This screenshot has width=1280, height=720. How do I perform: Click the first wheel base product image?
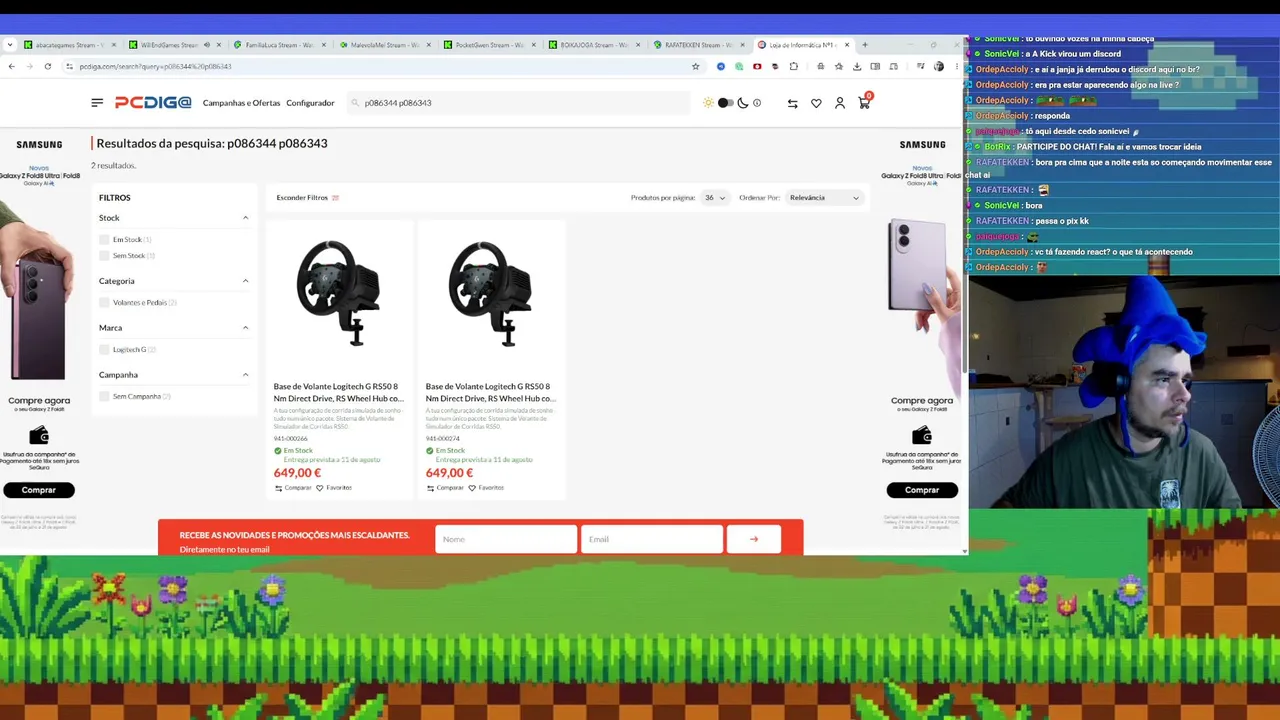coord(338,293)
